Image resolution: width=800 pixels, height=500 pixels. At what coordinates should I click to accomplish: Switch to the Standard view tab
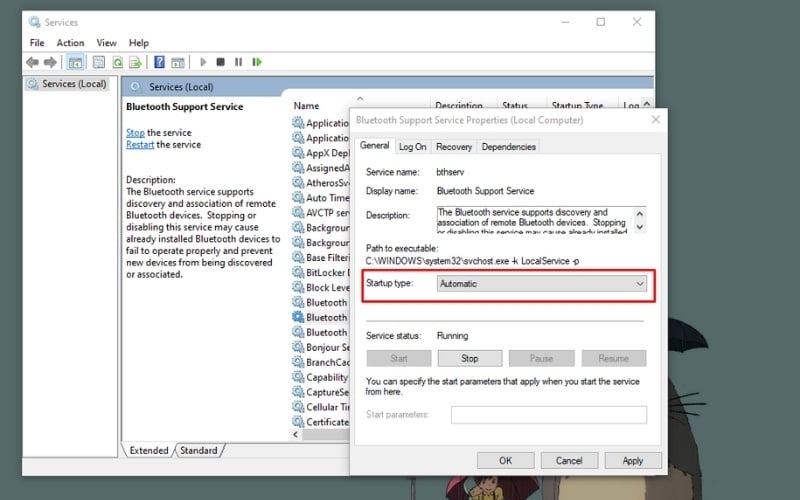[198, 451]
